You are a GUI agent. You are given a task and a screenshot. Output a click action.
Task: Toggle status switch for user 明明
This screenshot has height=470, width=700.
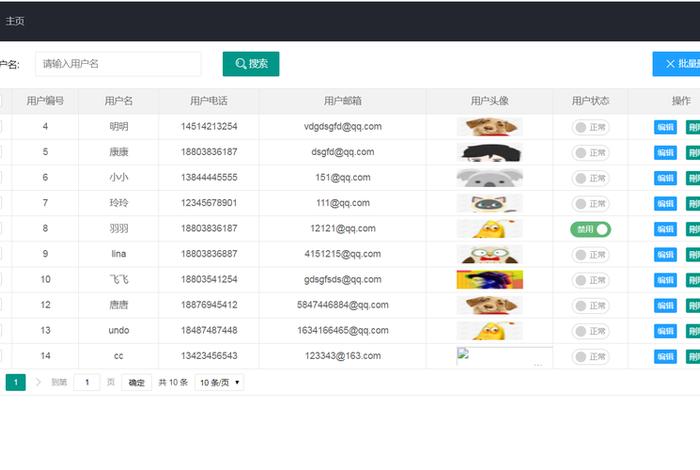pos(591,127)
